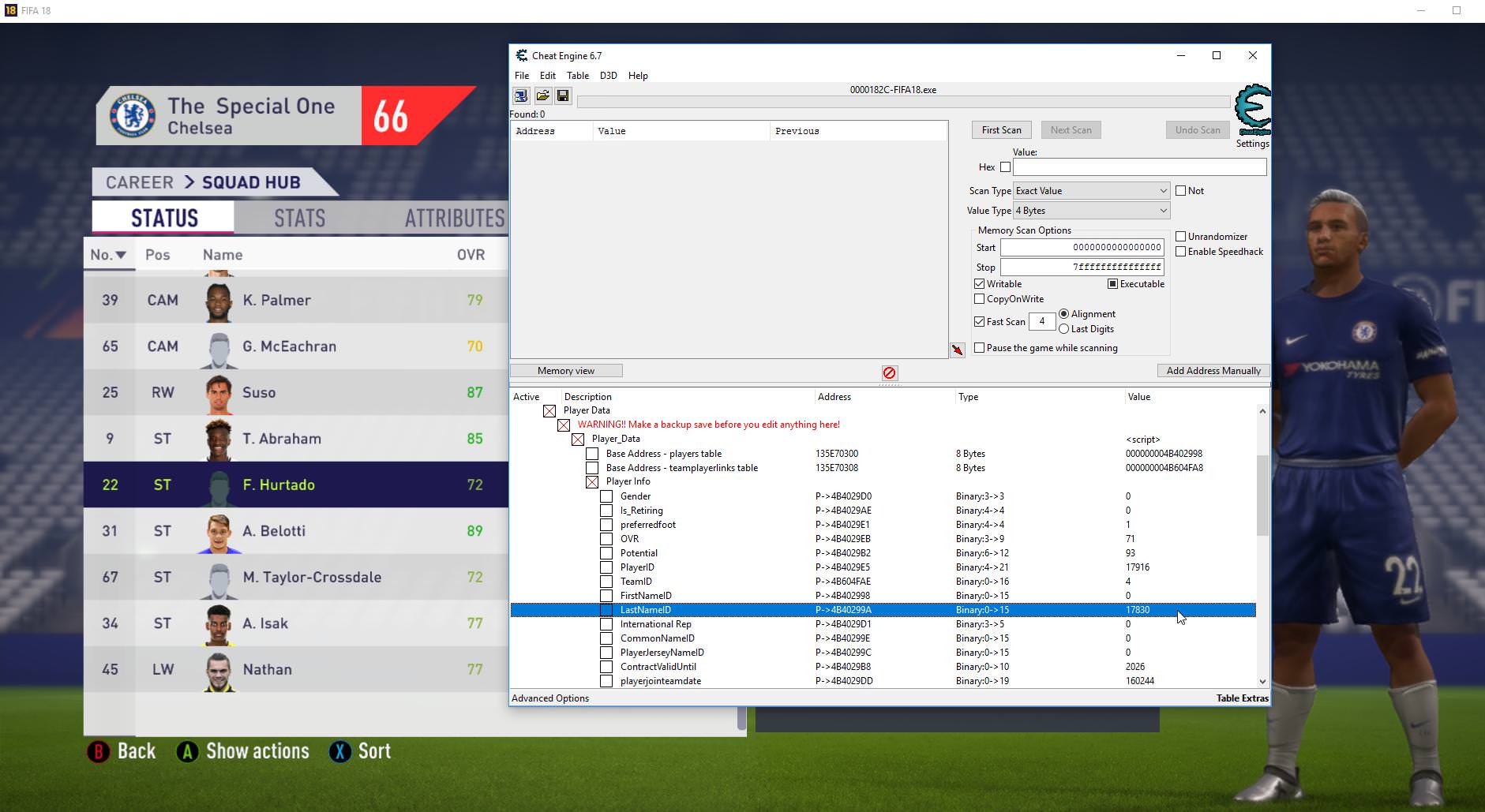Open the D3D menu
Image resolution: width=1485 pixels, height=812 pixels.
608,76
